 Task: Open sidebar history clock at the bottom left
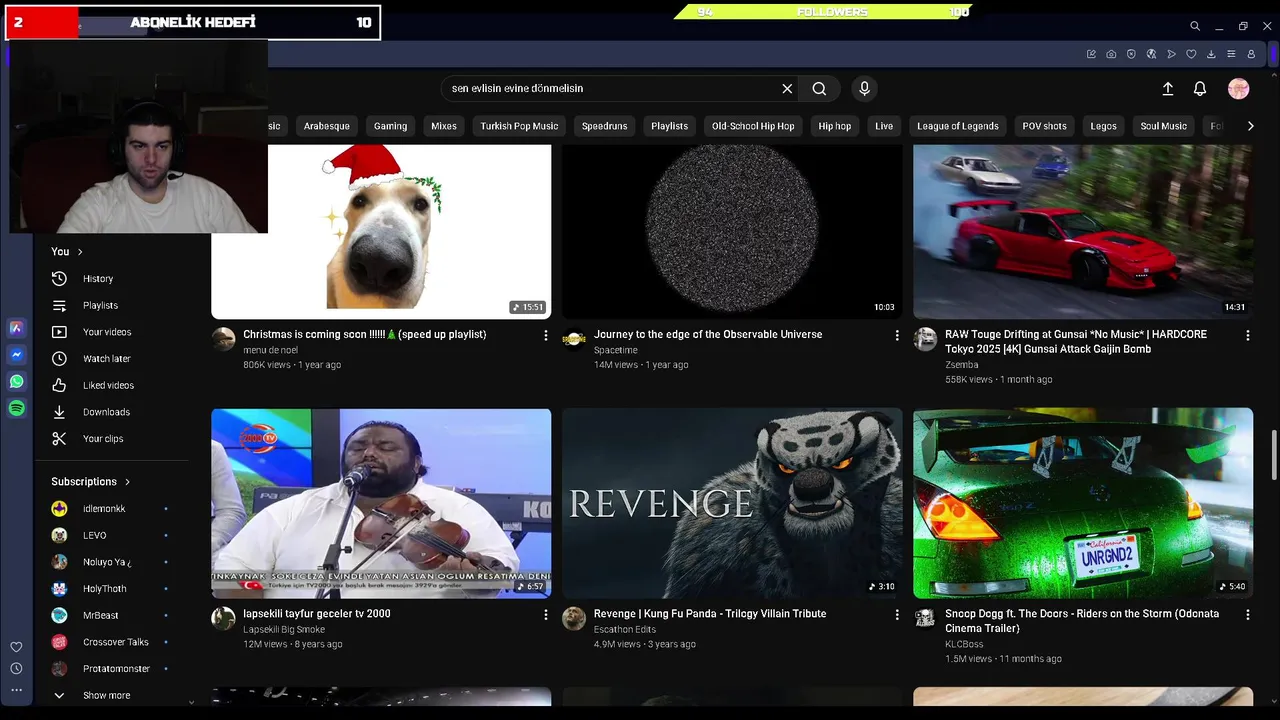click(16, 668)
